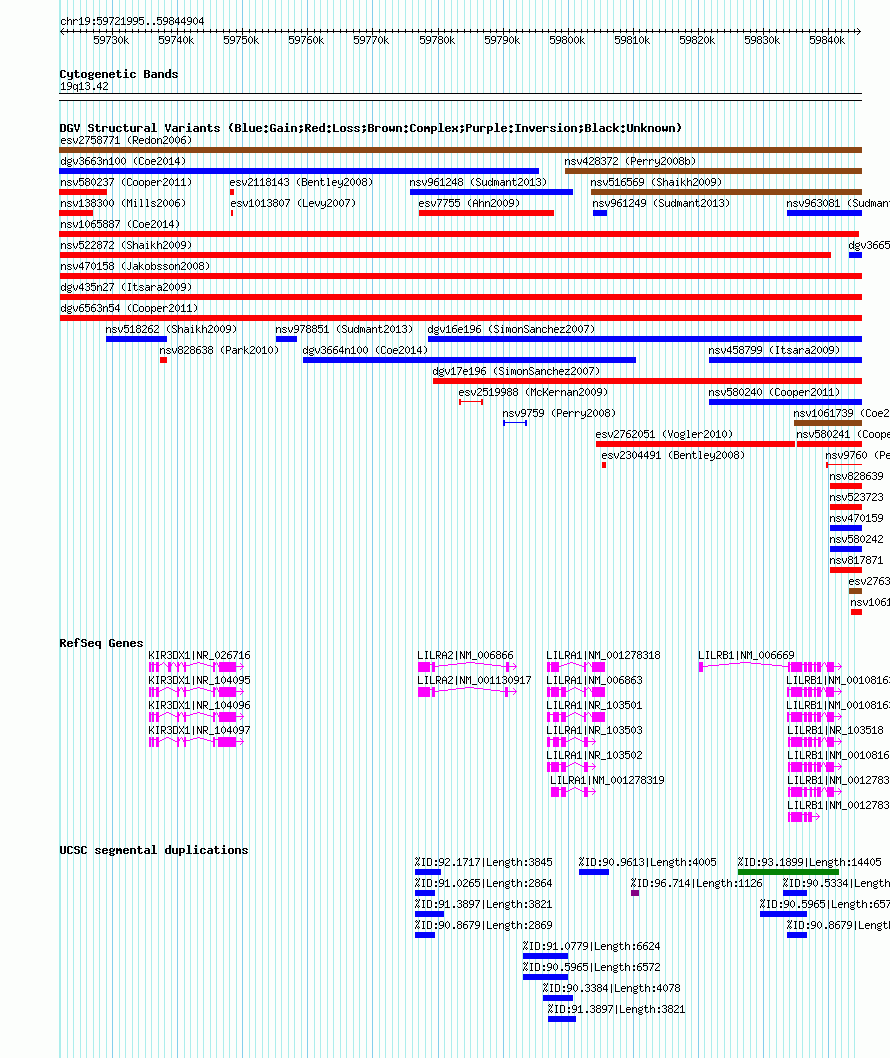Click %ID:90.3384|Length:4078 duplication label

click(611, 987)
